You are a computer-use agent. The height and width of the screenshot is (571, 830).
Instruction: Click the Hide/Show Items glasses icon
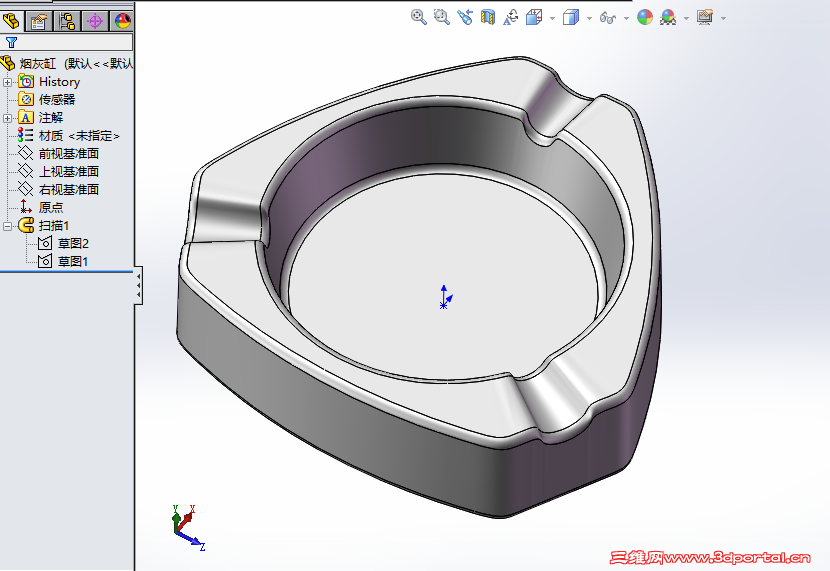(608, 18)
